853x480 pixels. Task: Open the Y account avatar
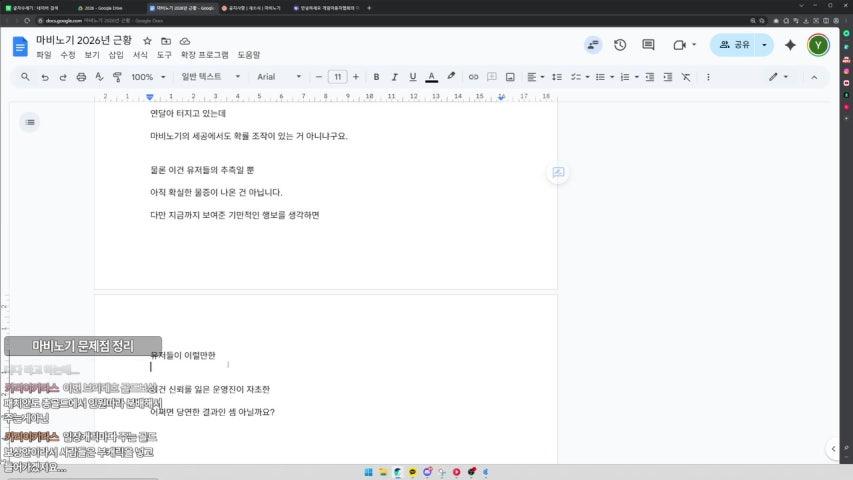pyautogui.click(x=818, y=45)
